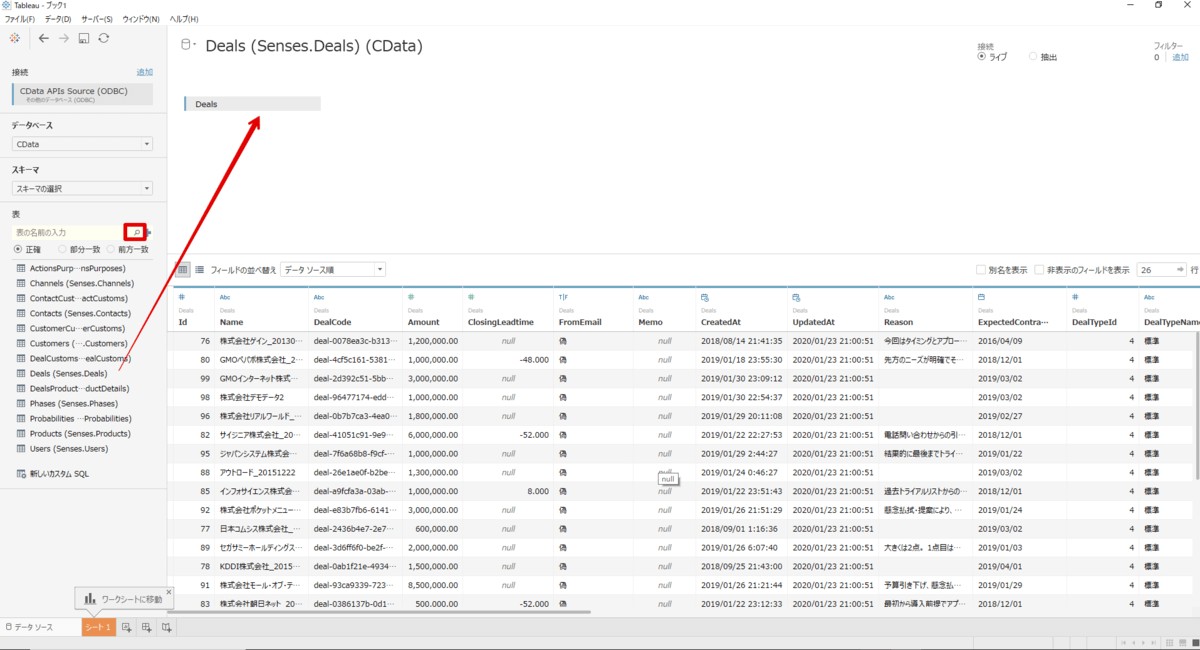This screenshot has width=1200, height=650.
Task: Open the データ ソース順 sort dropdown
Action: [x=333, y=269]
